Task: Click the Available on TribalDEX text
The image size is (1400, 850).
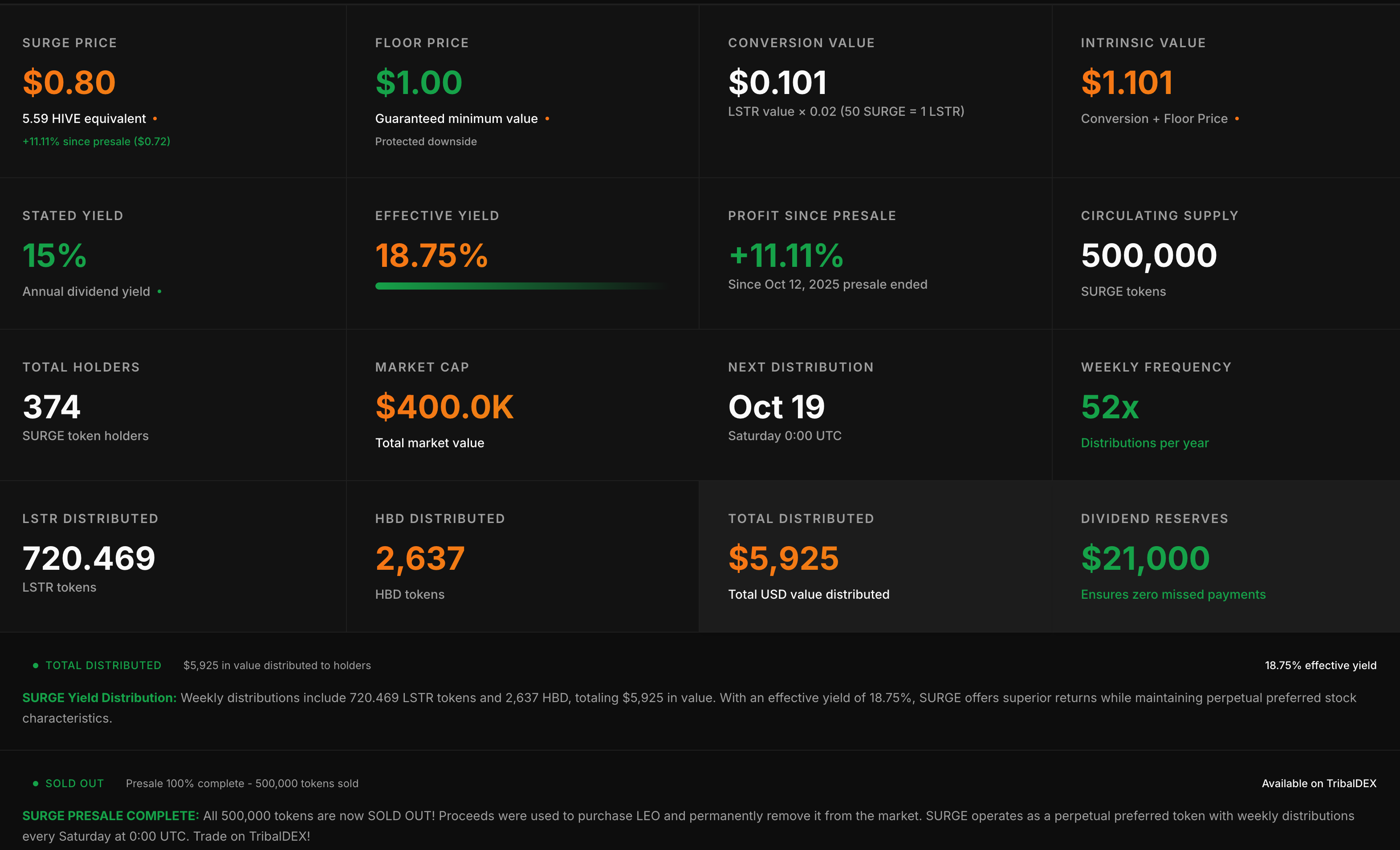Action: pyautogui.click(x=1319, y=784)
